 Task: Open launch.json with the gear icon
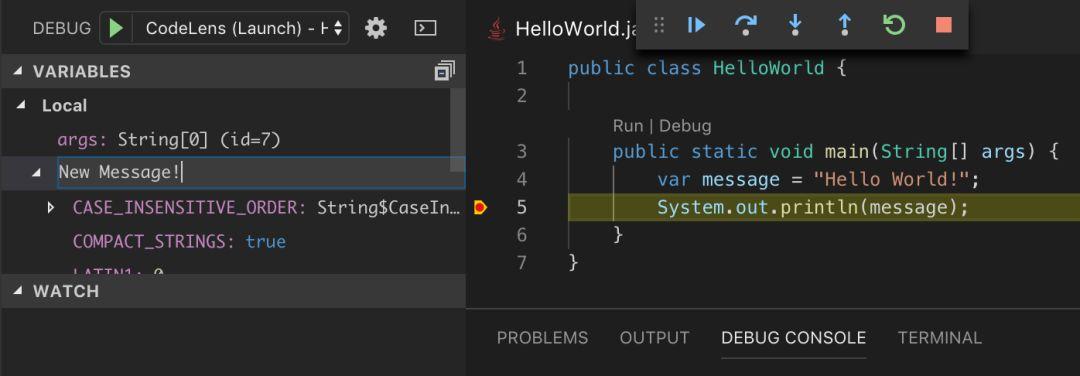click(x=375, y=28)
